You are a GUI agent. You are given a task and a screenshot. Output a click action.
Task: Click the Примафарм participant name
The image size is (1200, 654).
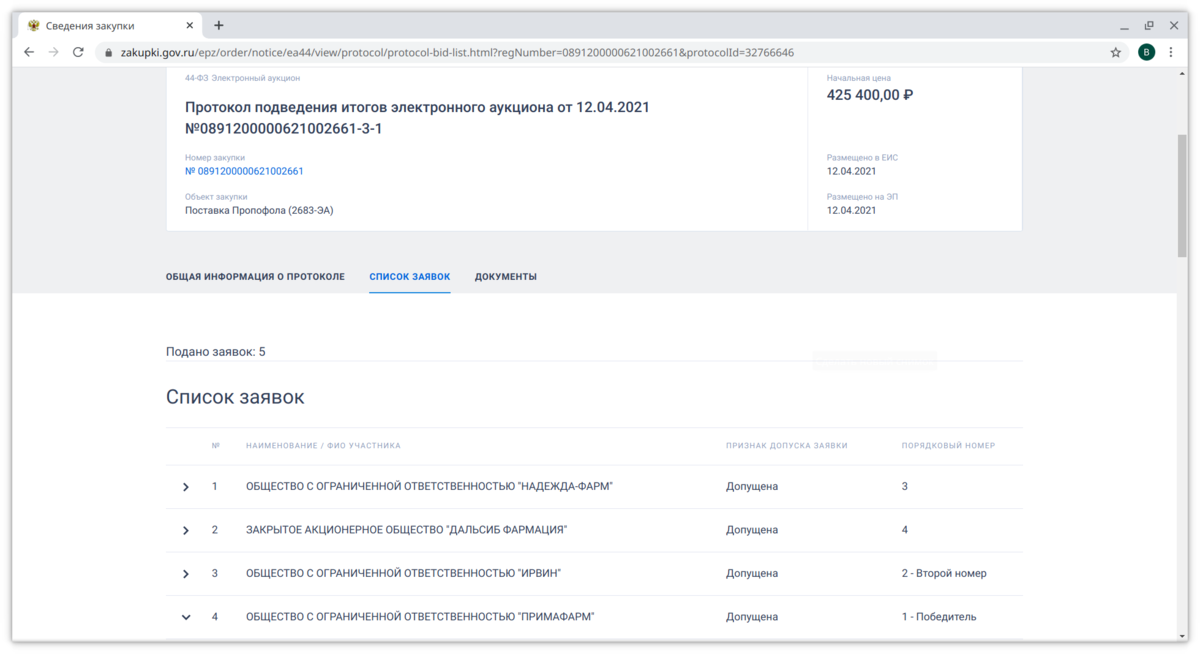(420, 617)
